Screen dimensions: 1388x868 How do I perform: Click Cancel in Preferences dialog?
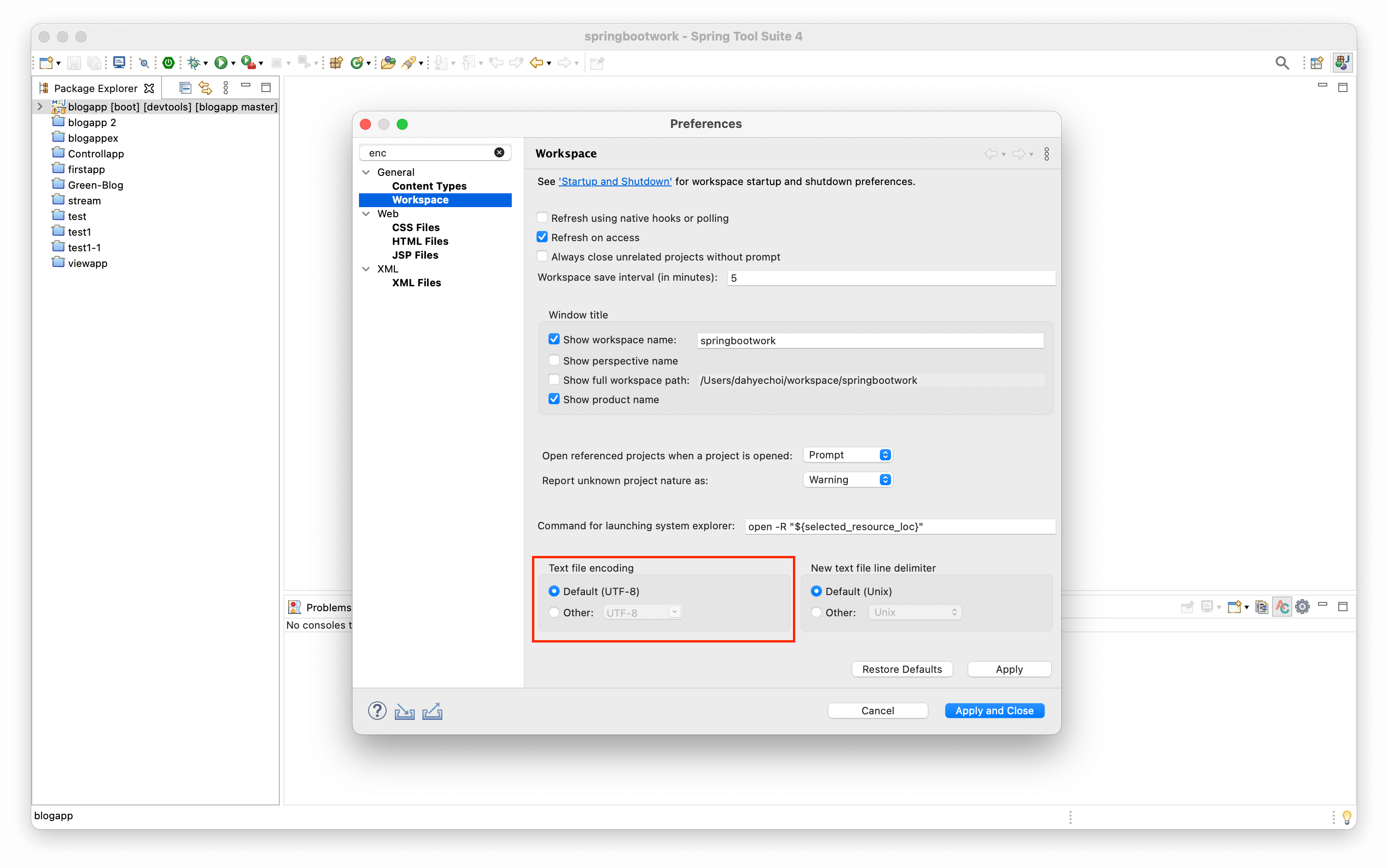click(x=877, y=710)
